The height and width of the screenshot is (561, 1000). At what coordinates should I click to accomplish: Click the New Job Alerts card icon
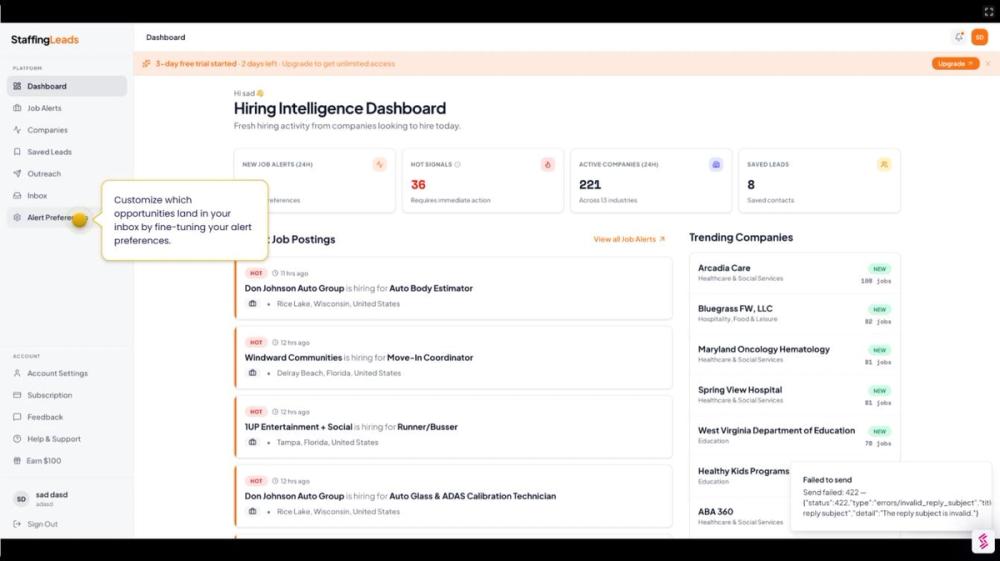tap(379, 164)
